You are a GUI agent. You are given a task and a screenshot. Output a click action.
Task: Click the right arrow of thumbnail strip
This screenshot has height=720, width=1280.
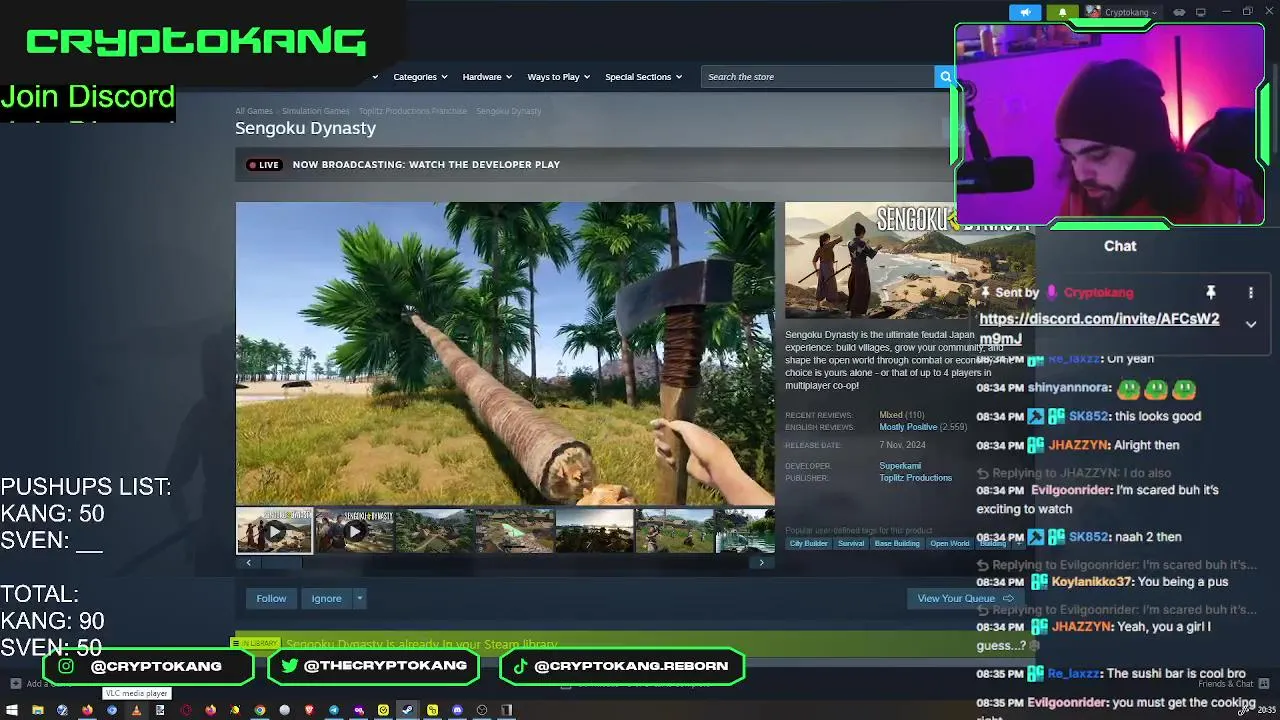coord(761,563)
